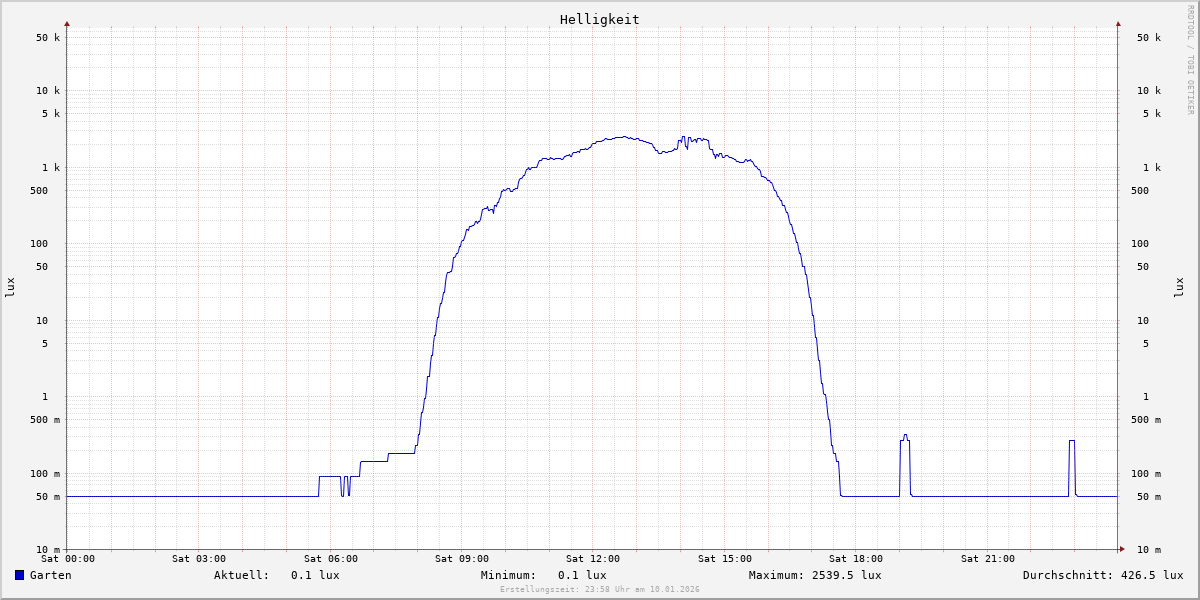The width and height of the screenshot is (1200, 600).
Task: Click the red arrow ending the time axis
Action: [x=1122, y=549]
